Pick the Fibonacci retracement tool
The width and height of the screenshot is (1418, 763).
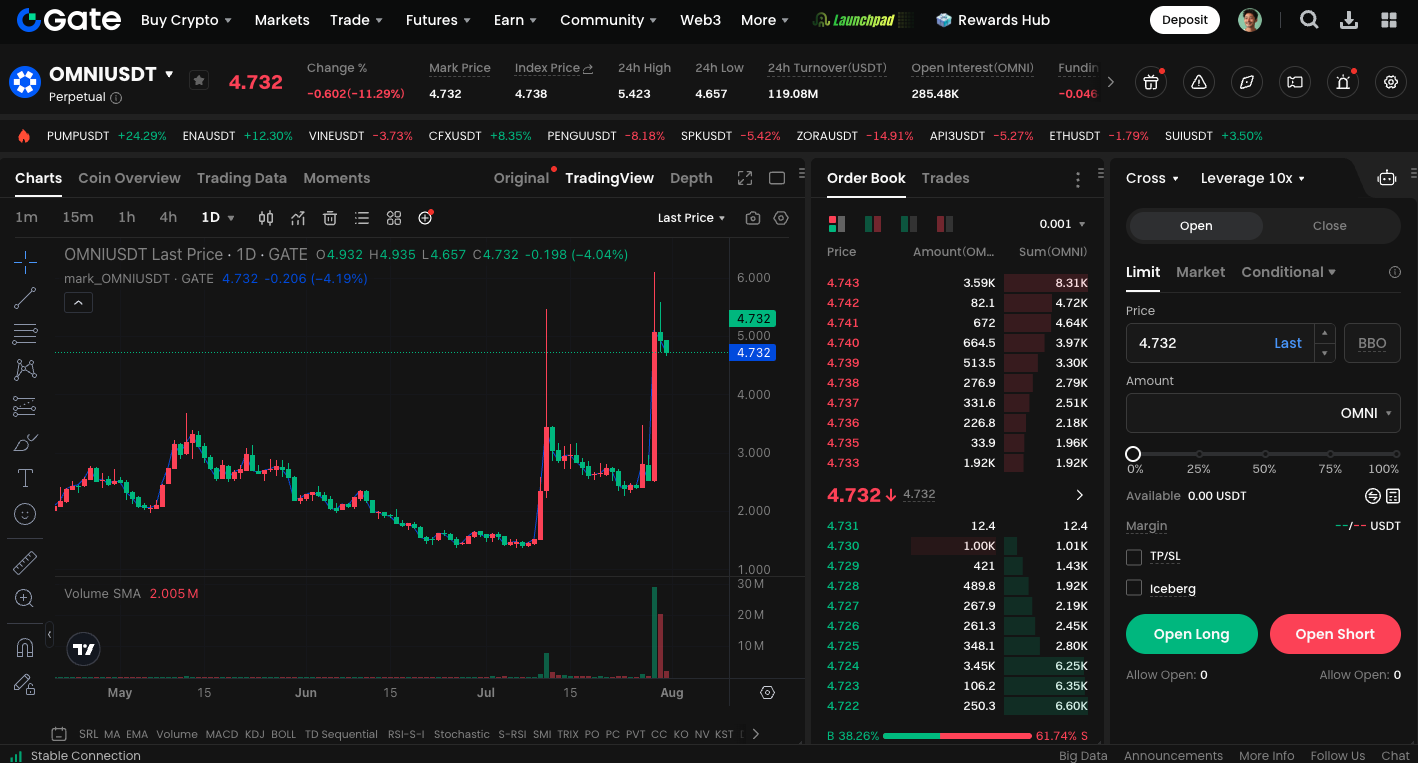tap(26, 334)
